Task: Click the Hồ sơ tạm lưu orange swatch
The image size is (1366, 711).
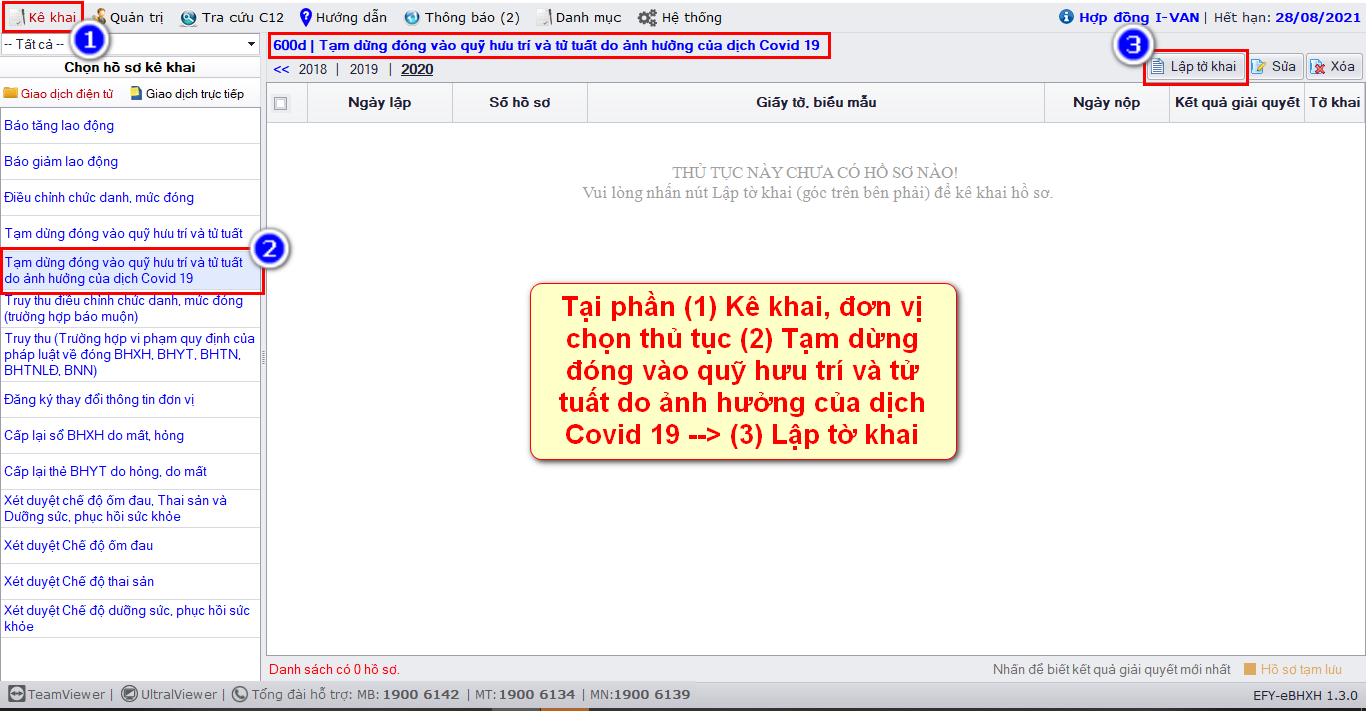Action: [x=1250, y=670]
